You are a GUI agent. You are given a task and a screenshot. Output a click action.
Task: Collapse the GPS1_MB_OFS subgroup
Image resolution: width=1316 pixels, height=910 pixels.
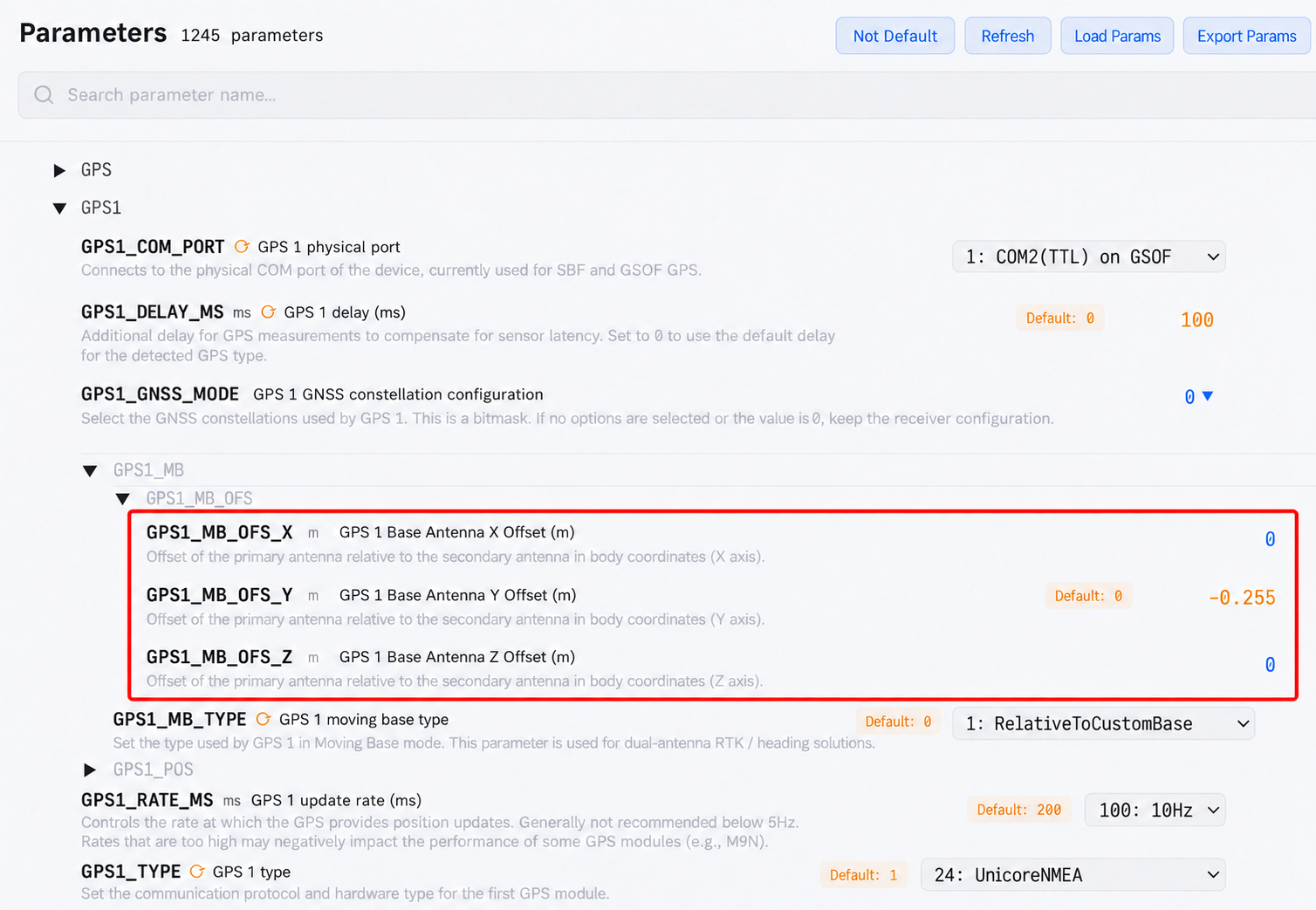[123, 499]
